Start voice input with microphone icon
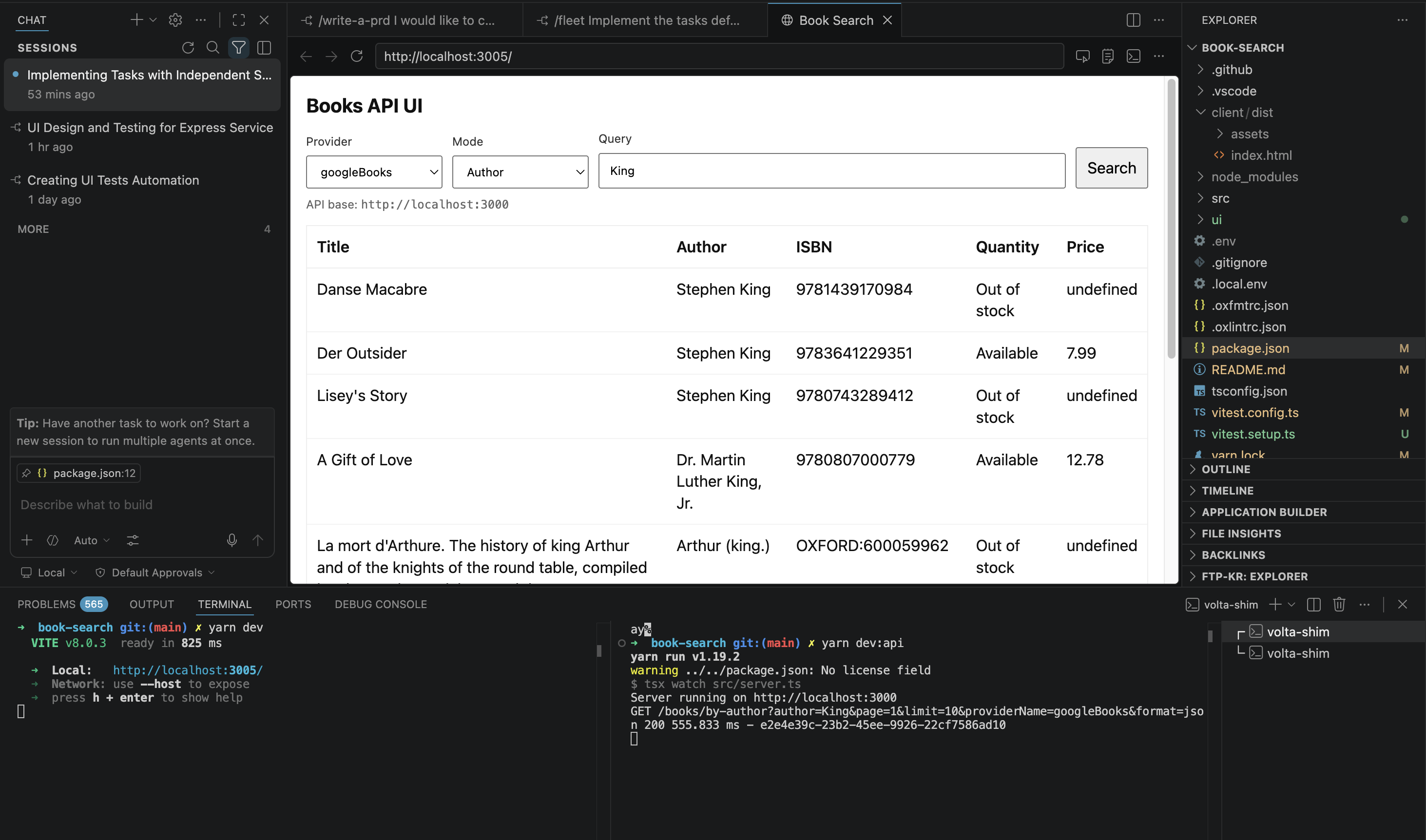 coord(231,540)
